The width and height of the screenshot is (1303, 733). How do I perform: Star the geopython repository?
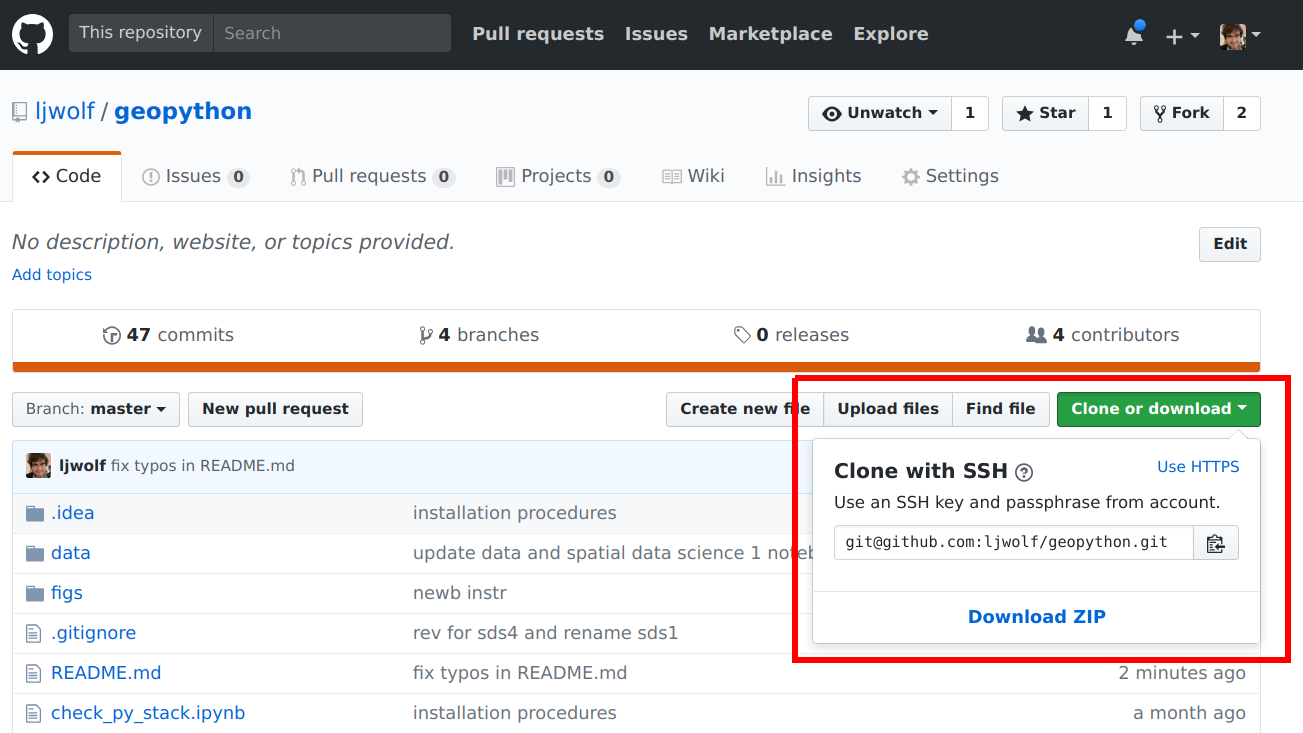[1045, 113]
